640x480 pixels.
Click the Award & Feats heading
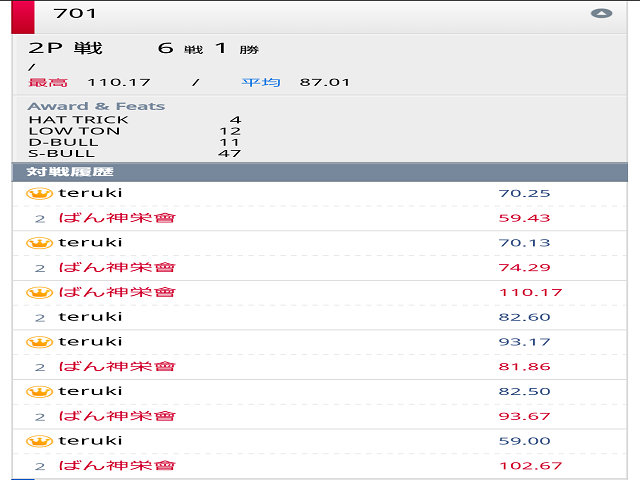coord(96,106)
